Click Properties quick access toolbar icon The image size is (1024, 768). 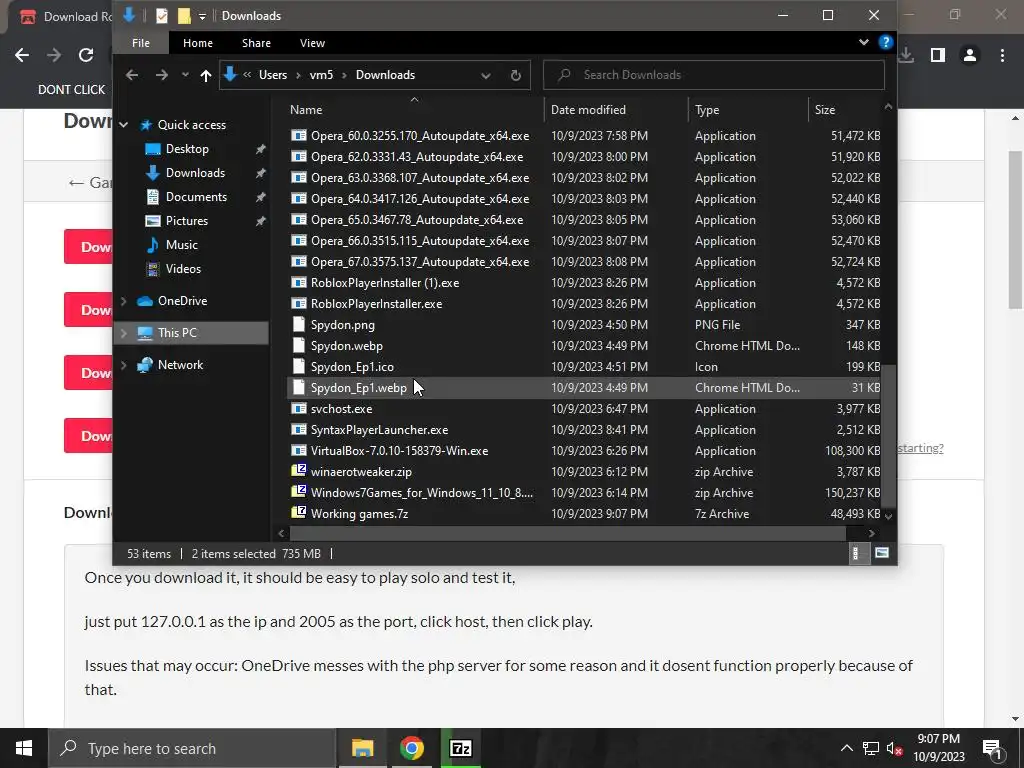pyautogui.click(x=161, y=16)
